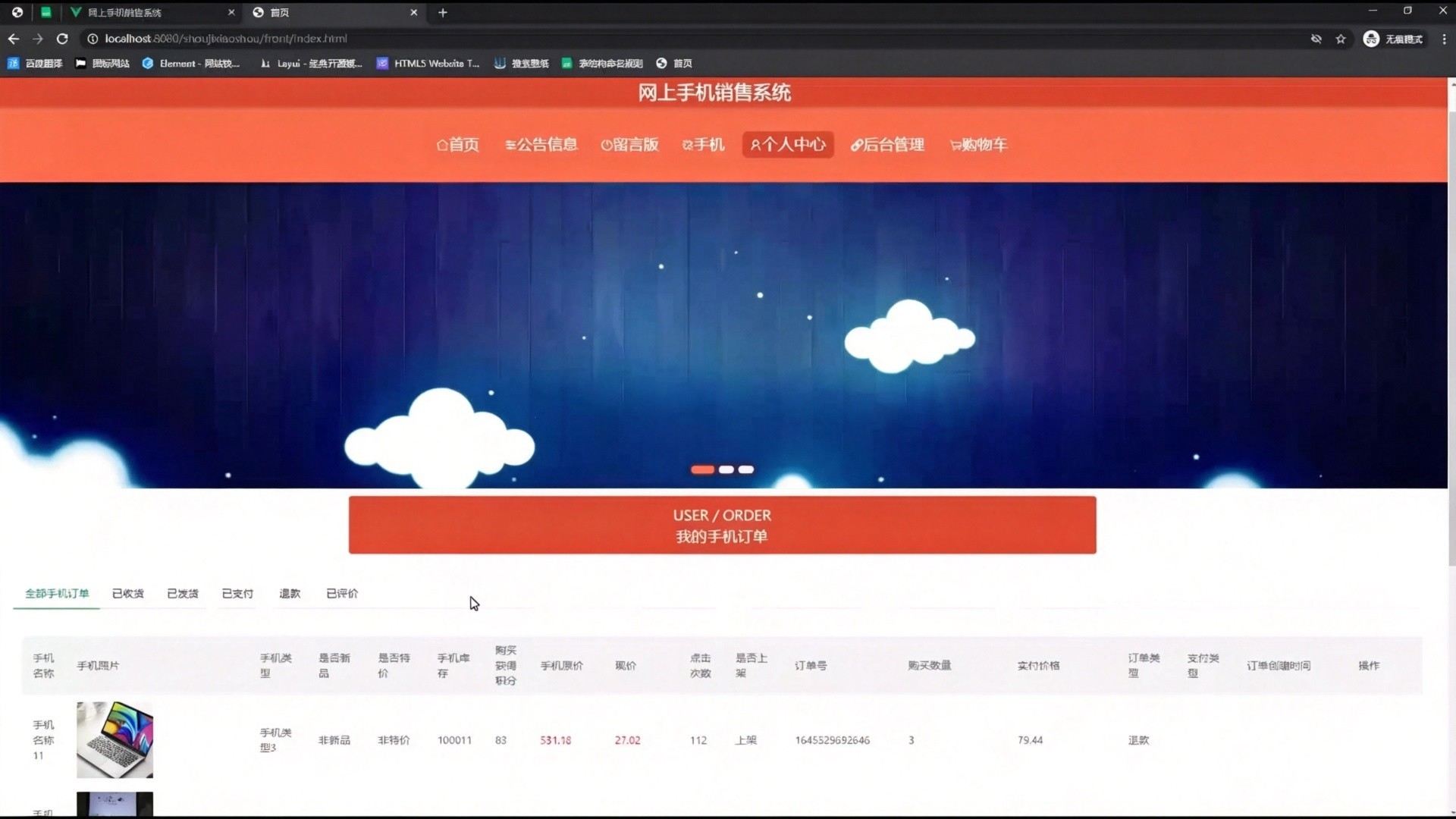Reload the current page
This screenshot has width=1456, height=819.
click(x=62, y=39)
